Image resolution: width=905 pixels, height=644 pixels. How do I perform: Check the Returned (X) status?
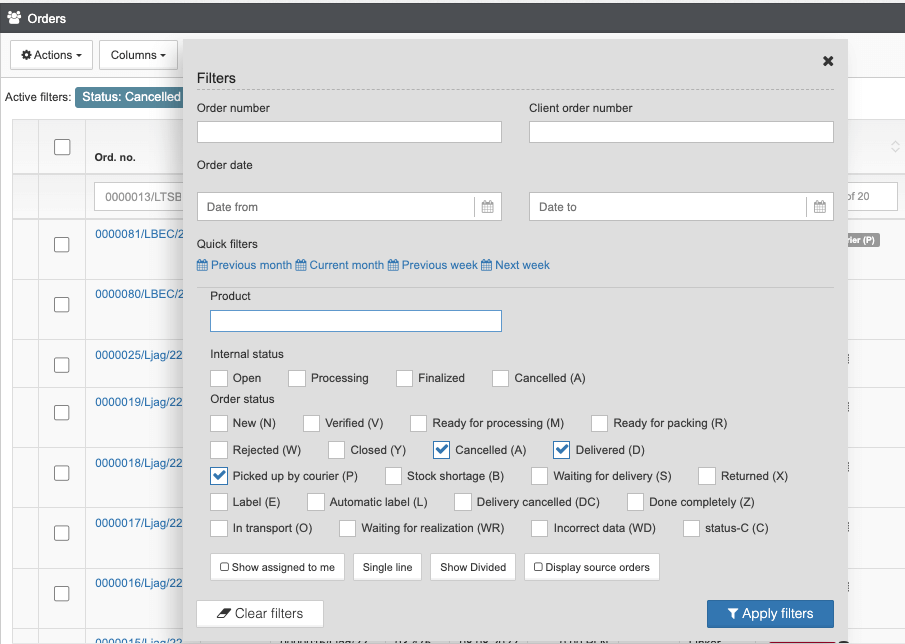[x=706, y=476]
